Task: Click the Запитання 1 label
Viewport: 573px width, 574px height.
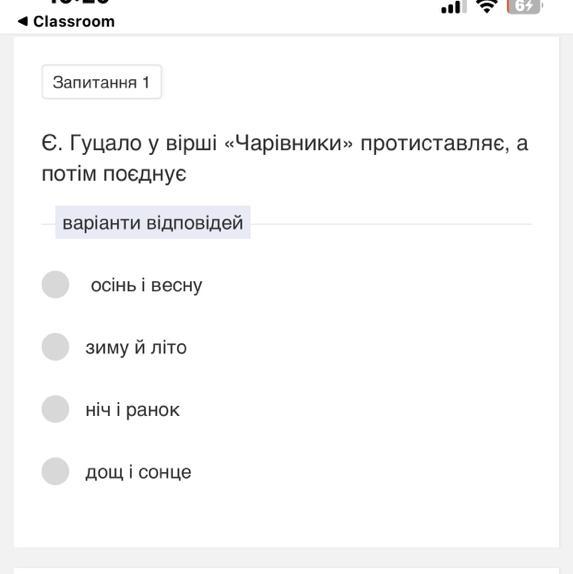Action: tap(101, 82)
